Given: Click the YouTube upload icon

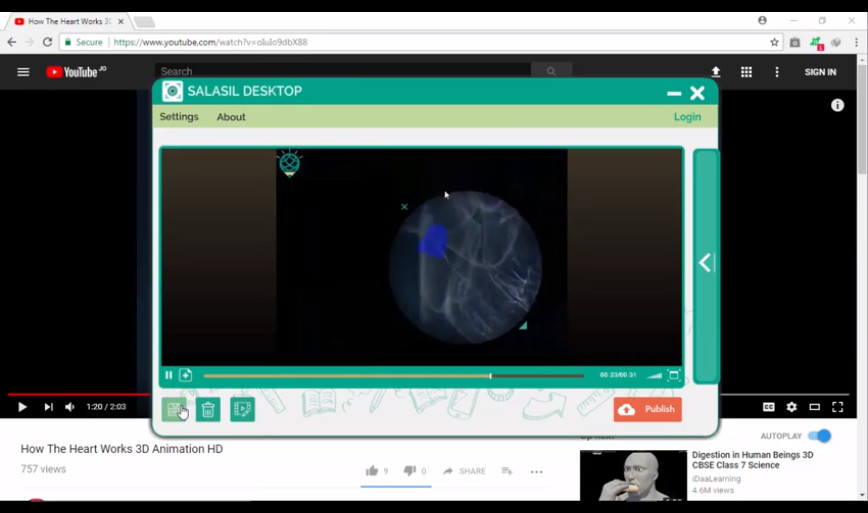Looking at the screenshot, I should [716, 72].
